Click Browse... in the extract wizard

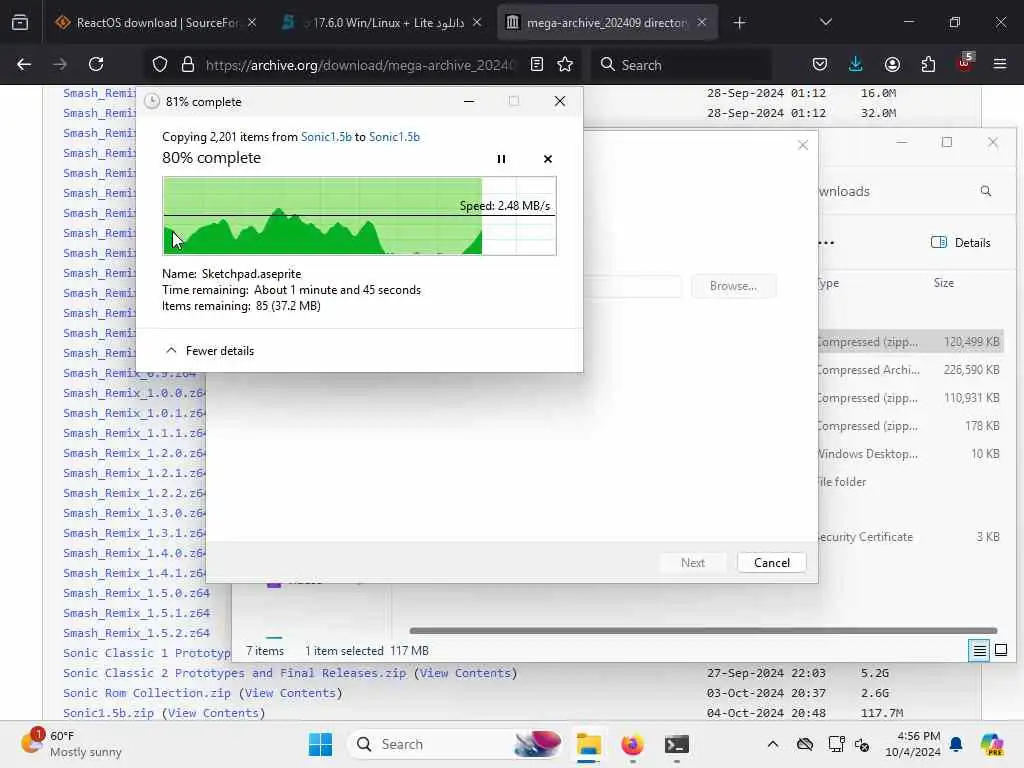733,286
